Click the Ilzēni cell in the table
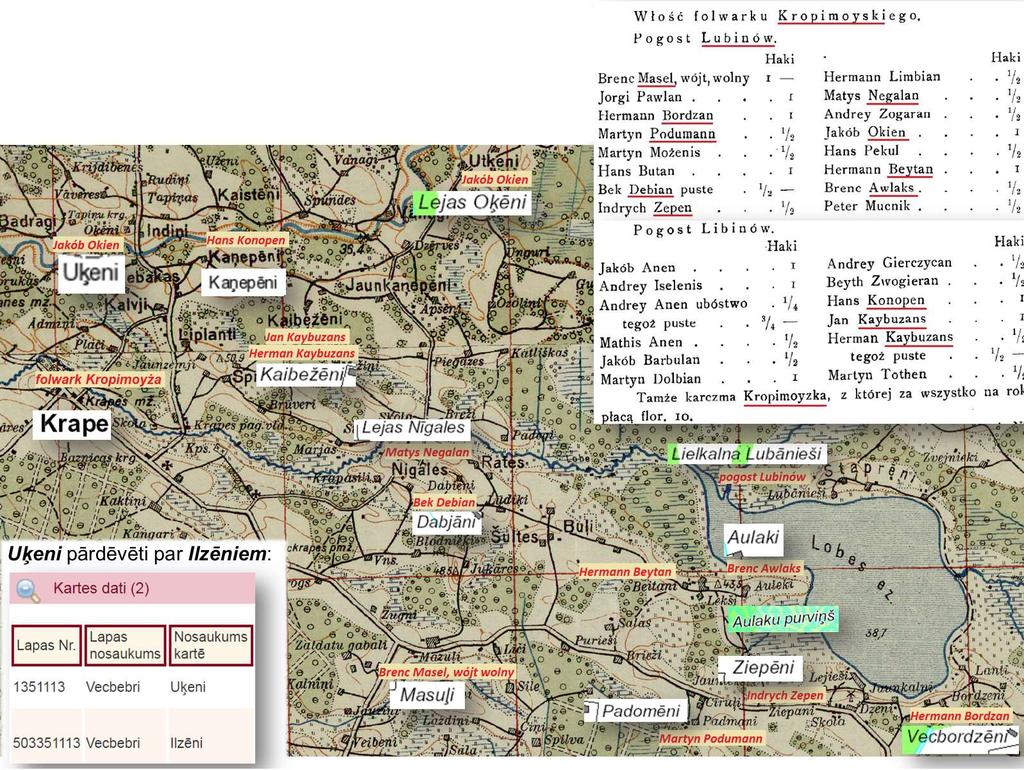The image size is (1024, 770). click(x=186, y=743)
